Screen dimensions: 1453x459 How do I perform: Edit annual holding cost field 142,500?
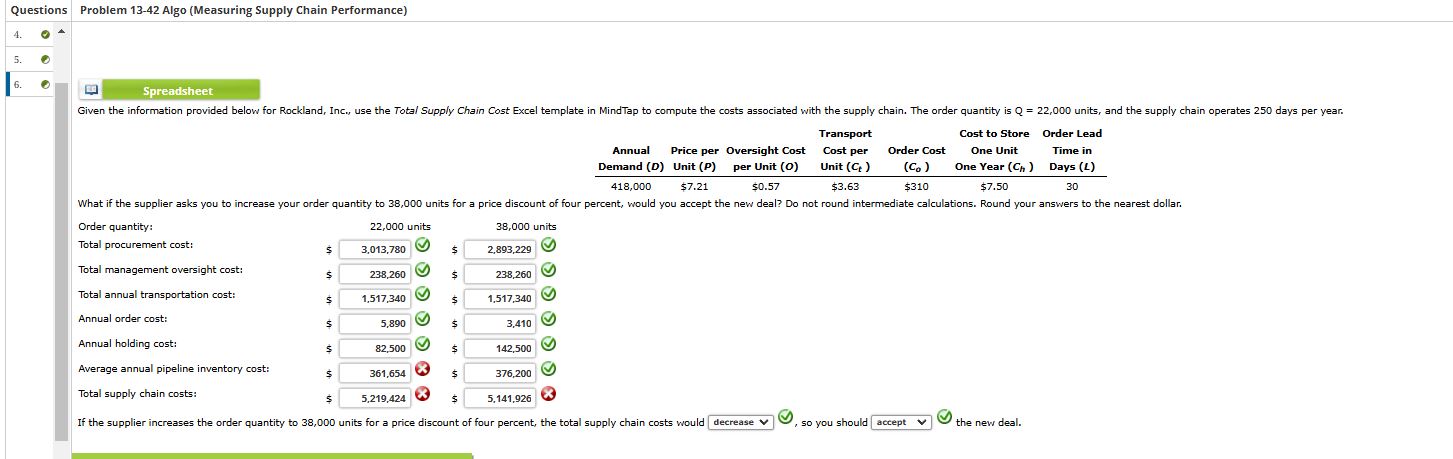(x=499, y=349)
